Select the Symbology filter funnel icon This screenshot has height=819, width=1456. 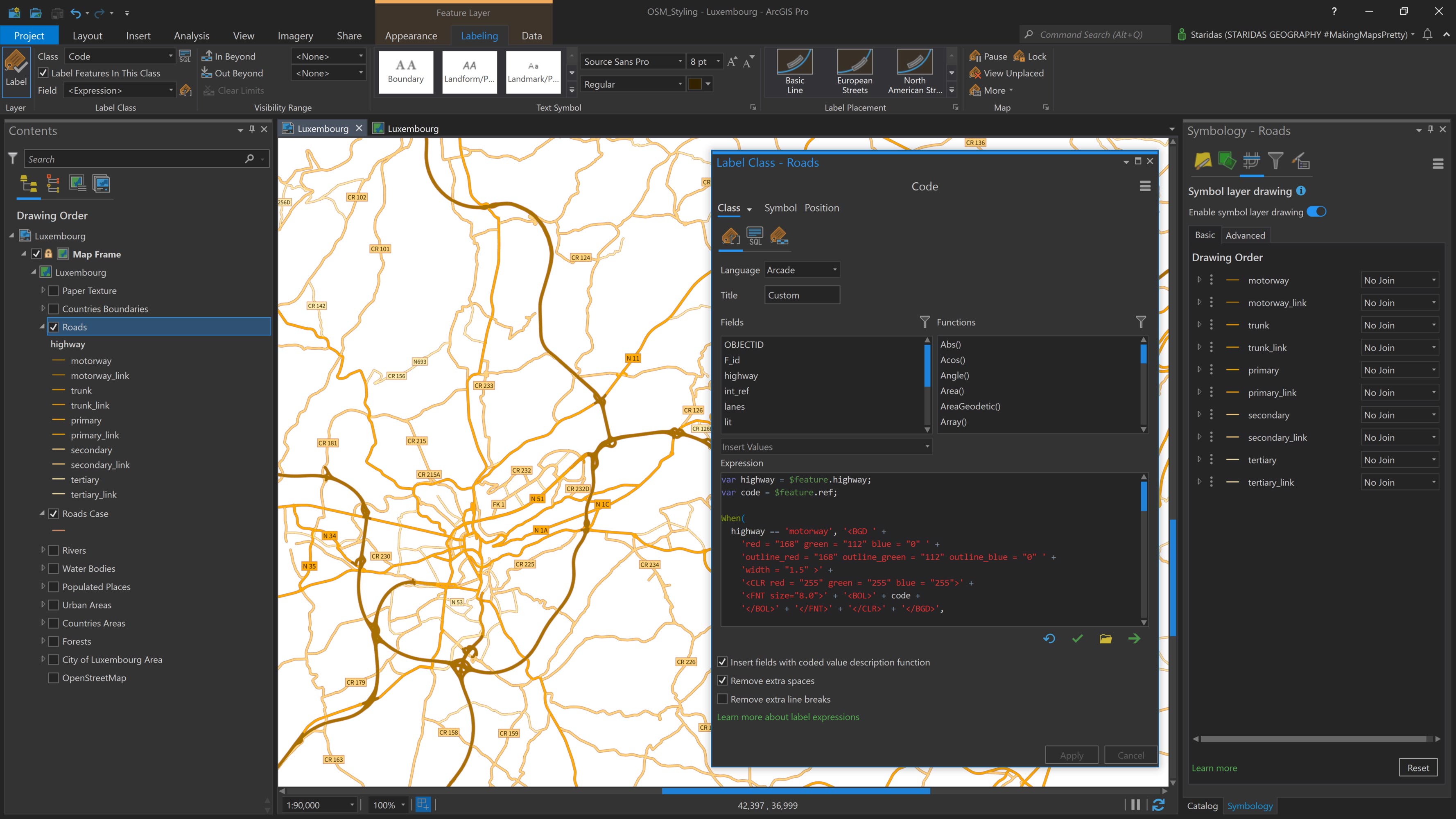coord(1276,161)
